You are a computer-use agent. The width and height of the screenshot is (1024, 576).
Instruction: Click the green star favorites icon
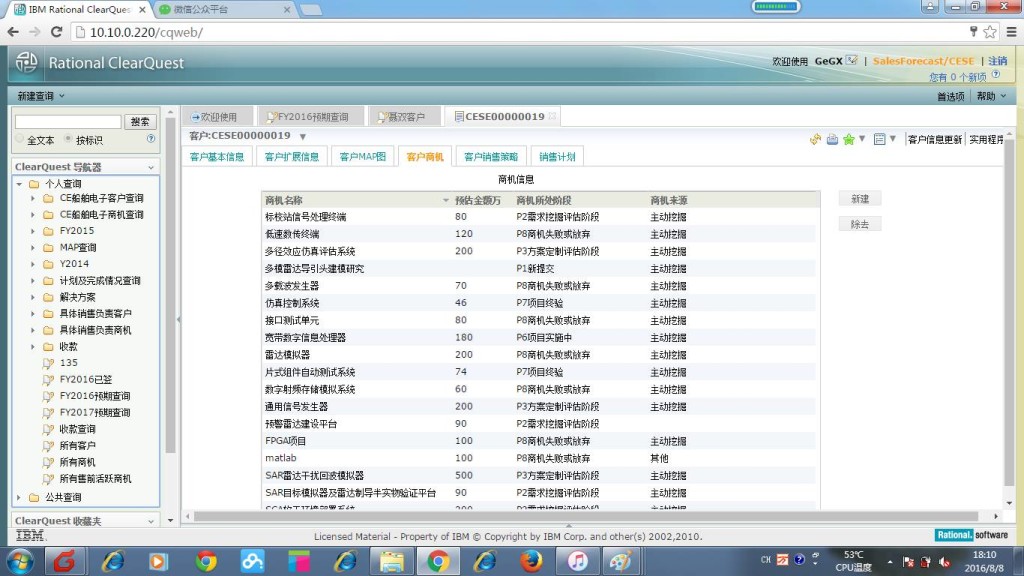848,139
